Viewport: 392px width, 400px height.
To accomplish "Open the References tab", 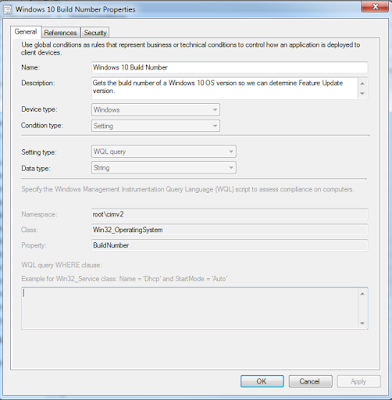I will tap(60, 33).
